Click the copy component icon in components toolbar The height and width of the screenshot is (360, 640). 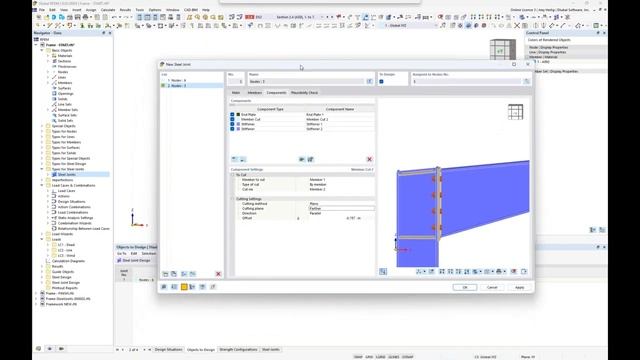point(310,159)
